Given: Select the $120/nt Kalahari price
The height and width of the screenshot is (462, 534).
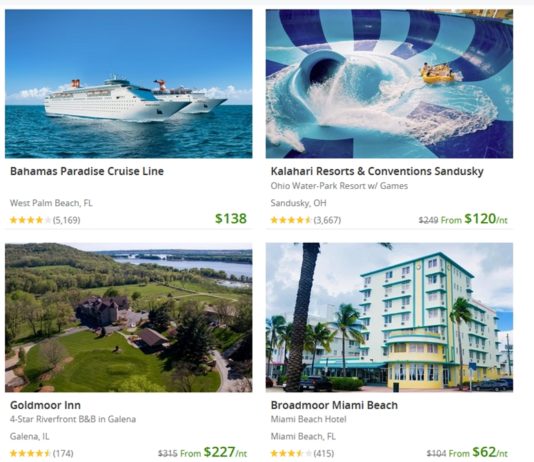Looking at the screenshot, I should 486,219.
